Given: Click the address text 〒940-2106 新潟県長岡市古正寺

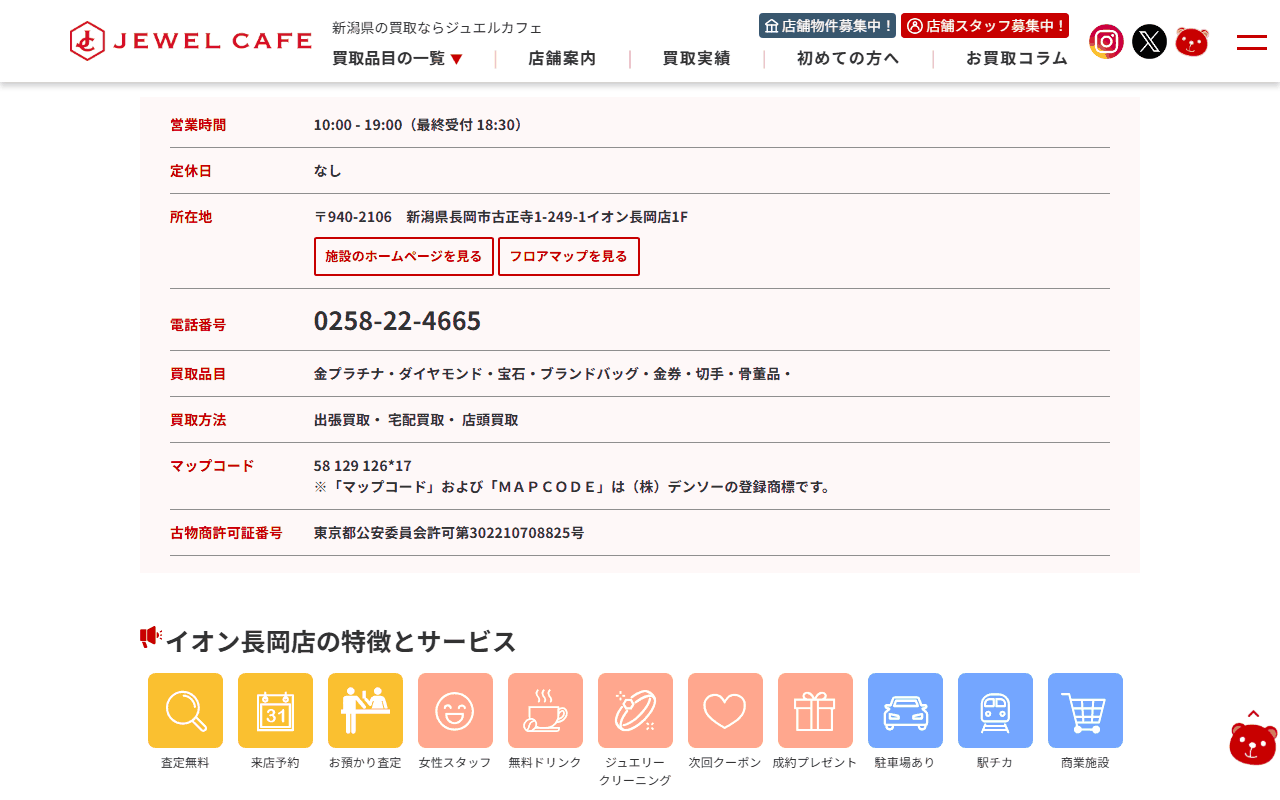Looking at the screenshot, I should [x=501, y=217].
